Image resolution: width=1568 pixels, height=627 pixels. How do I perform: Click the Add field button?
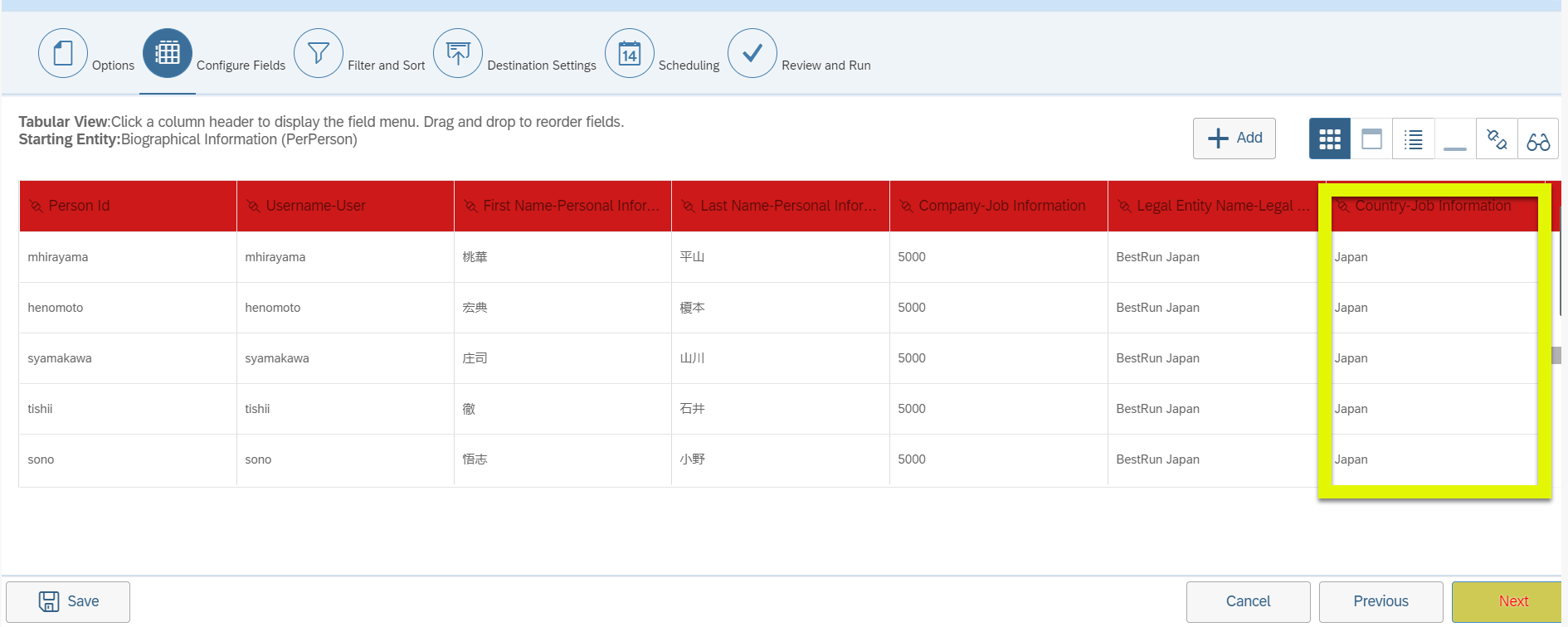1234,139
